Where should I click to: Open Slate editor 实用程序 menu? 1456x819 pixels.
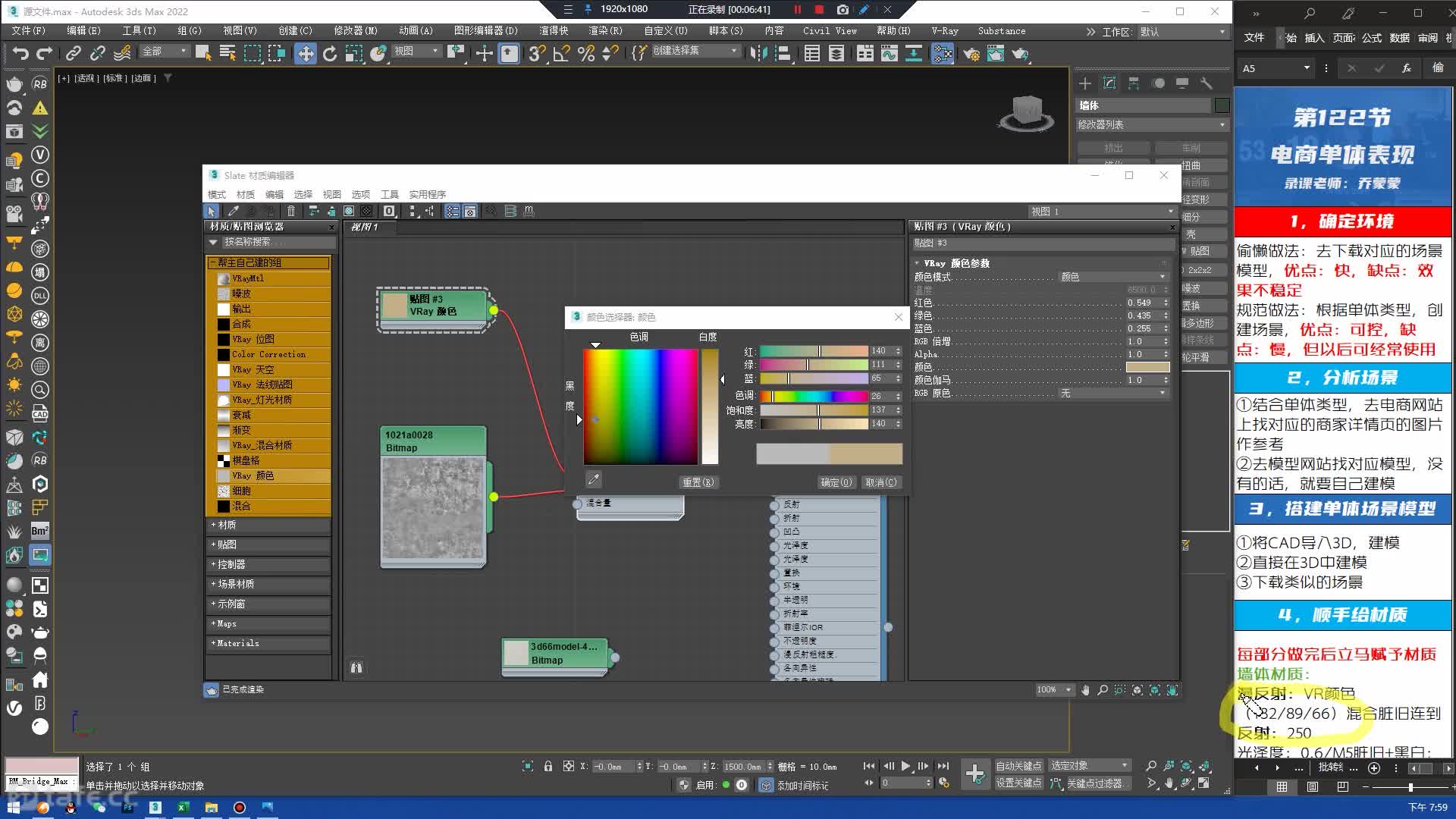point(427,194)
